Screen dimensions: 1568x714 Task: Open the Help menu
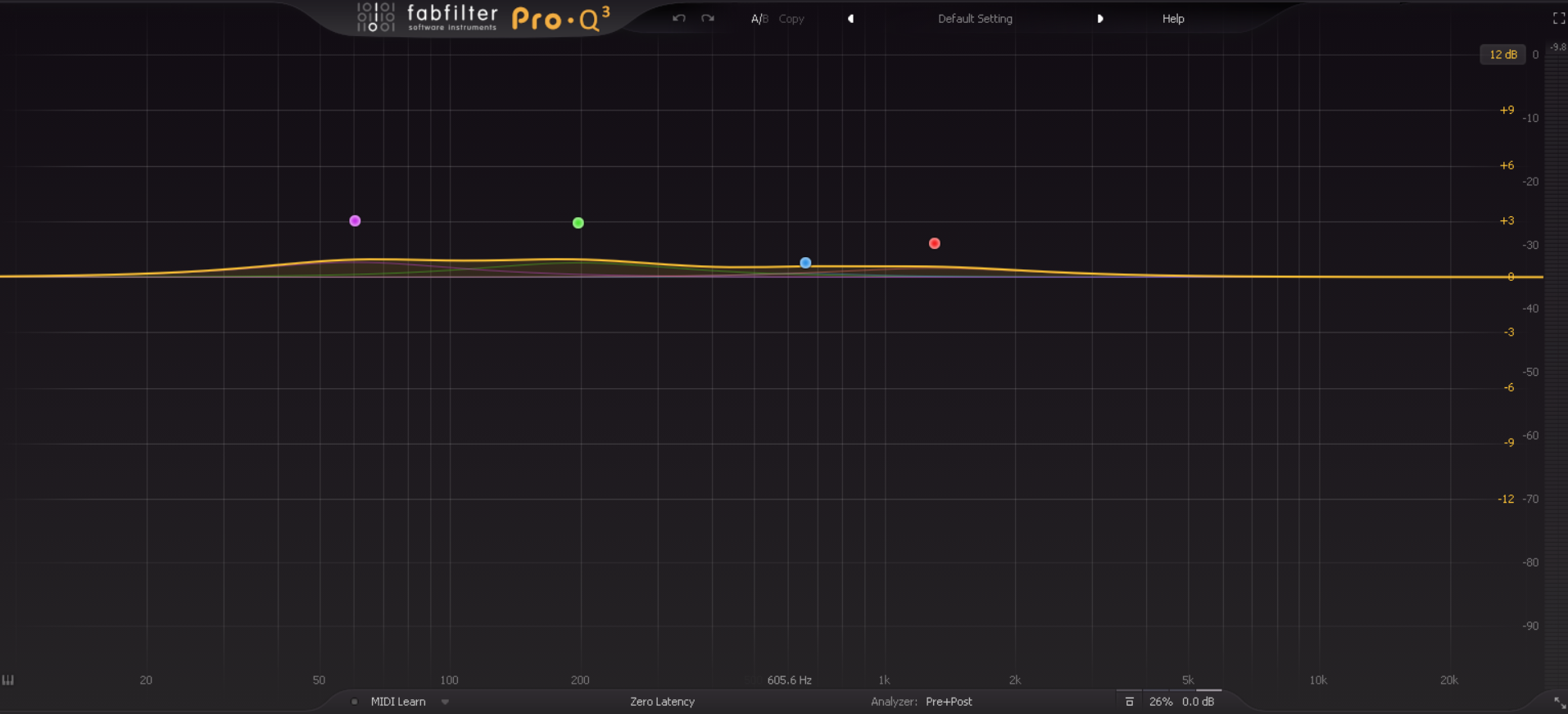1173,19
